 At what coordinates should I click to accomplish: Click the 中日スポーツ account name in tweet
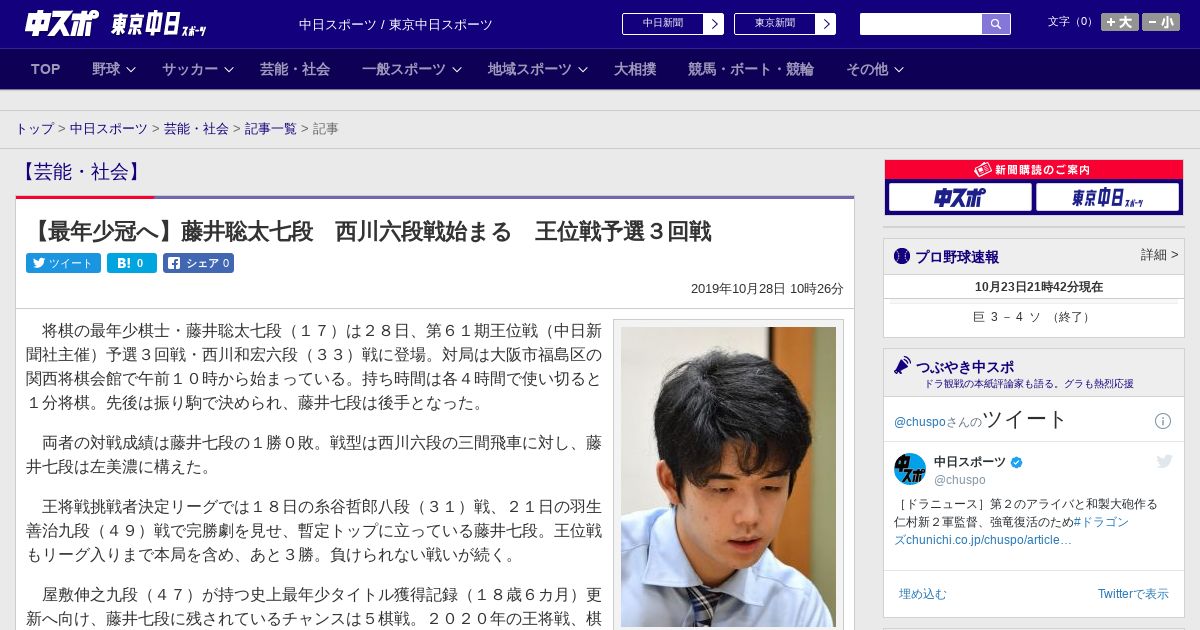pyautogui.click(x=970, y=462)
